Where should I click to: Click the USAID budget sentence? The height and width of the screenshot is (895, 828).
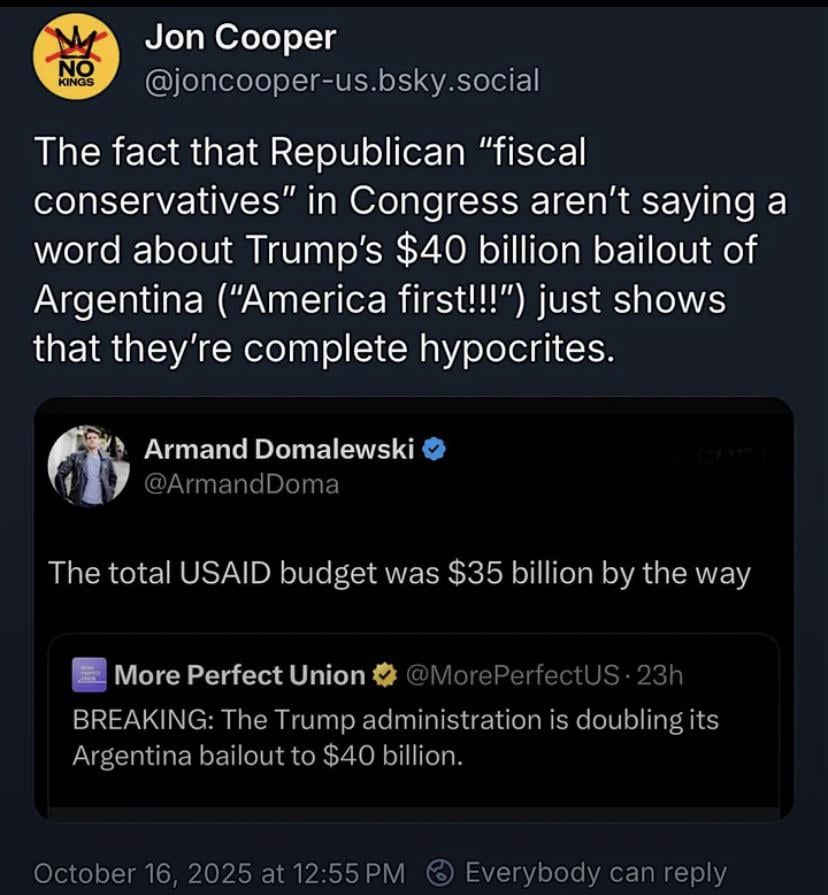[399, 574]
